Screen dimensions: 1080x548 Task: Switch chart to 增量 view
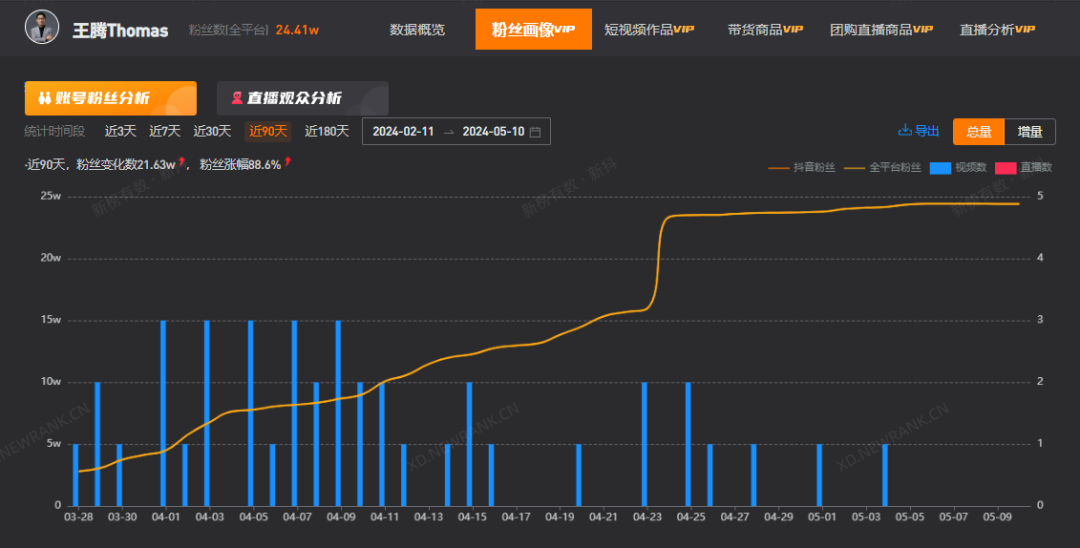(1029, 132)
